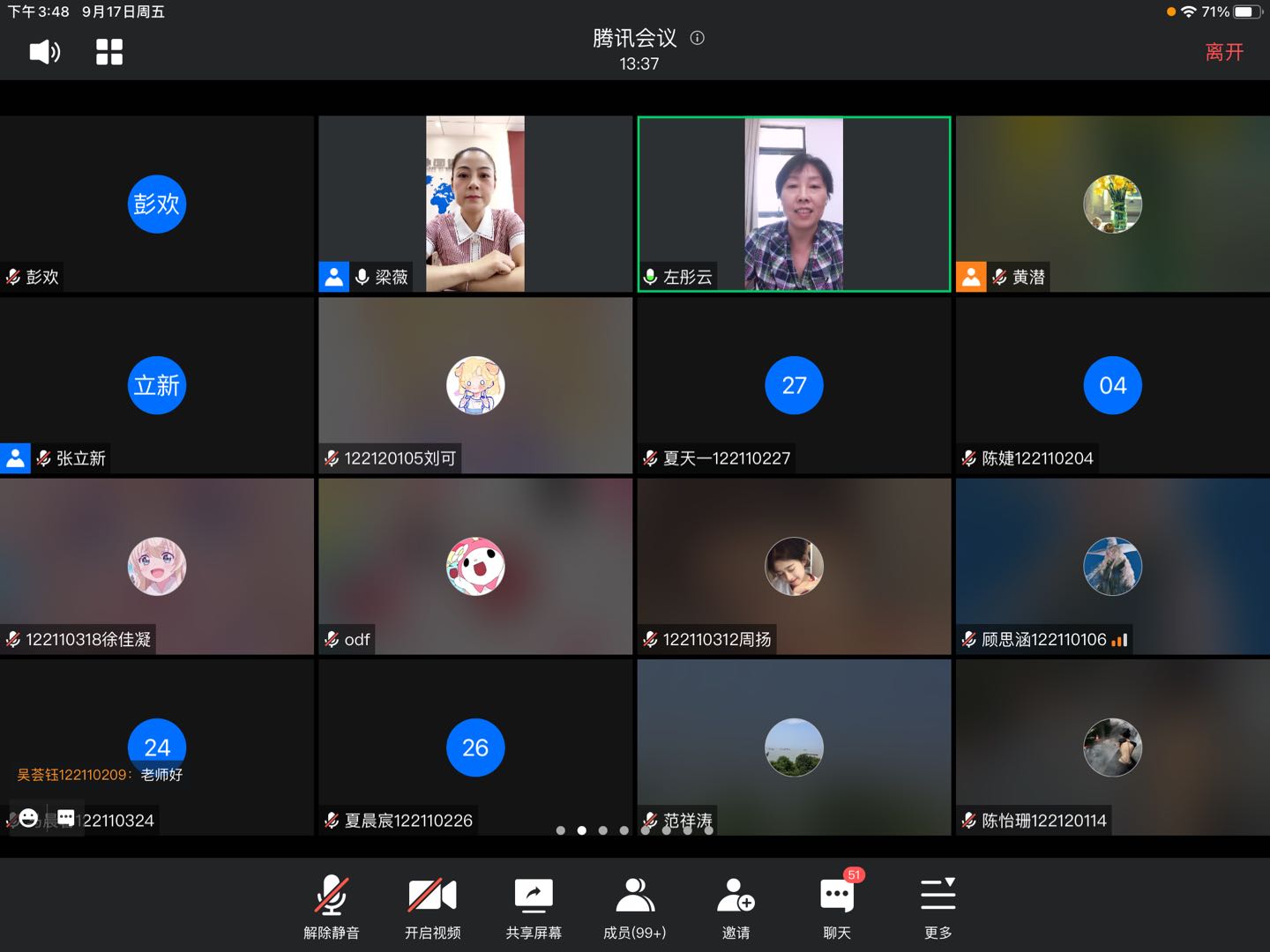The height and width of the screenshot is (952, 1270).
Task: Open the 成员(99+) members list
Action: tap(634, 908)
